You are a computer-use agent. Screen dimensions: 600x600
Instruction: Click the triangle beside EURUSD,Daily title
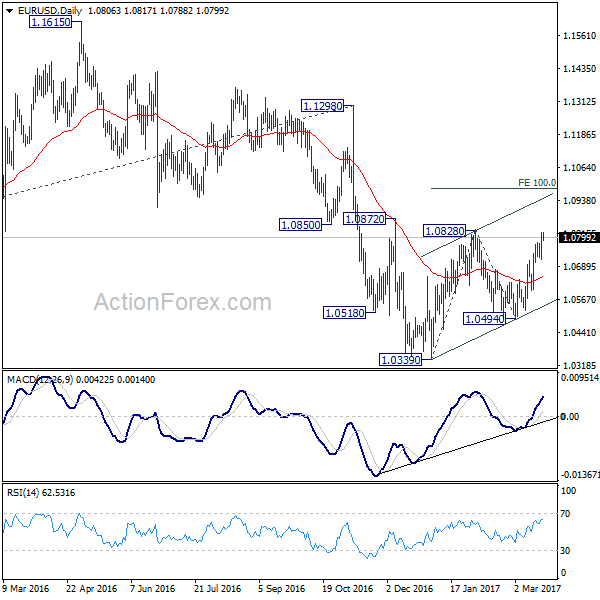(x=10, y=11)
